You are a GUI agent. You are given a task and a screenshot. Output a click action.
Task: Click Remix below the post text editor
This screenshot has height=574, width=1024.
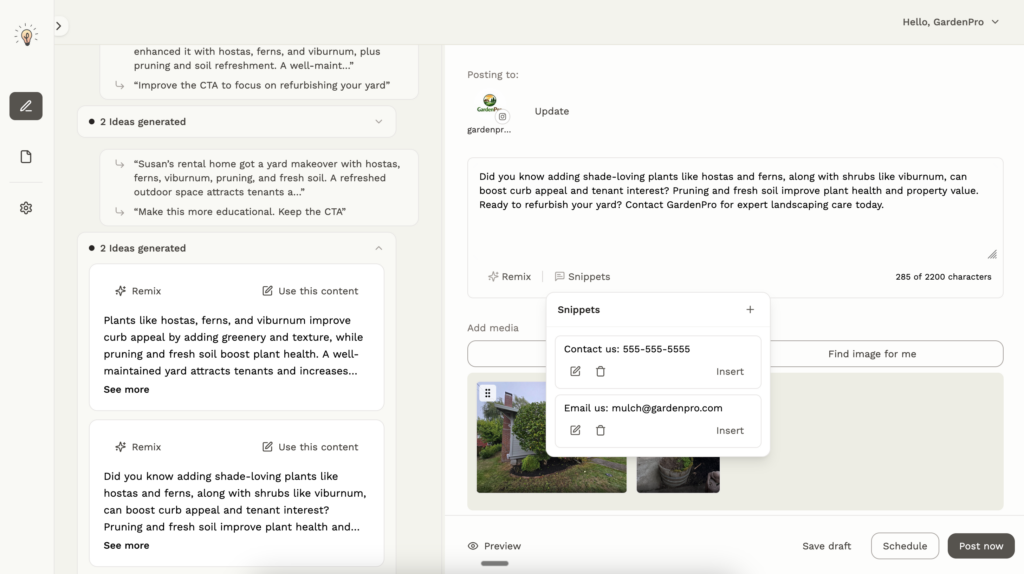(509, 277)
